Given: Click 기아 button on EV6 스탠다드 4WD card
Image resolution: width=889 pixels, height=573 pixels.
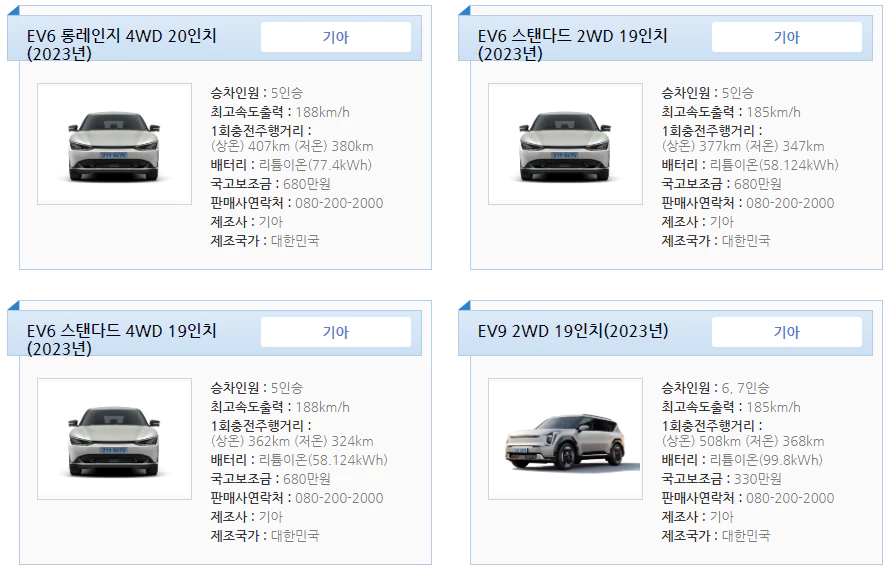Looking at the screenshot, I should tap(336, 332).
